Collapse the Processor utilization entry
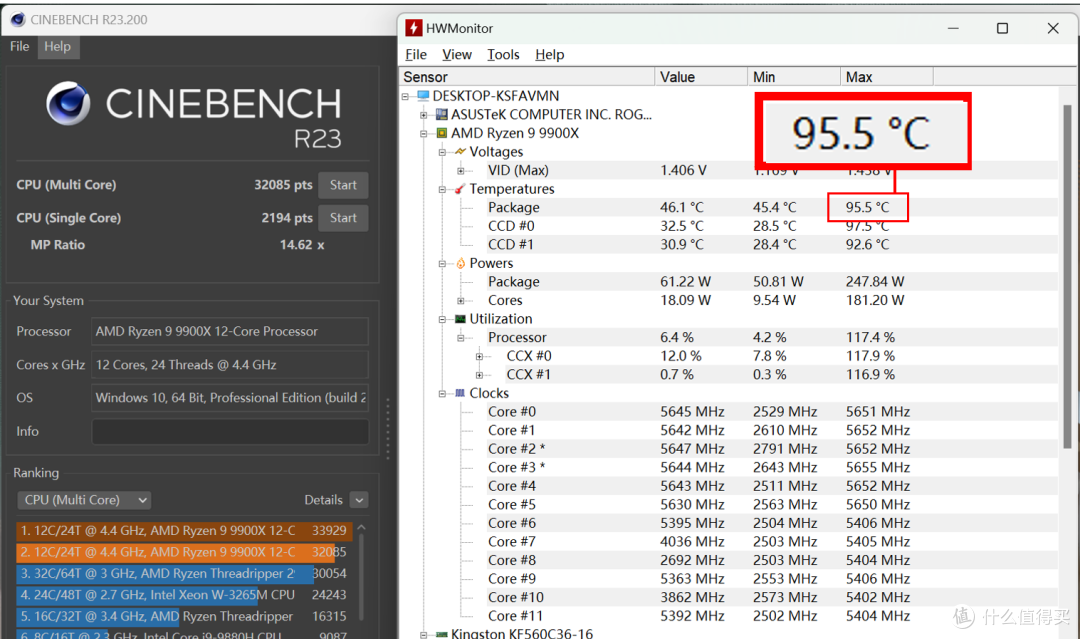1080x639 pixels. coord(461,338)
